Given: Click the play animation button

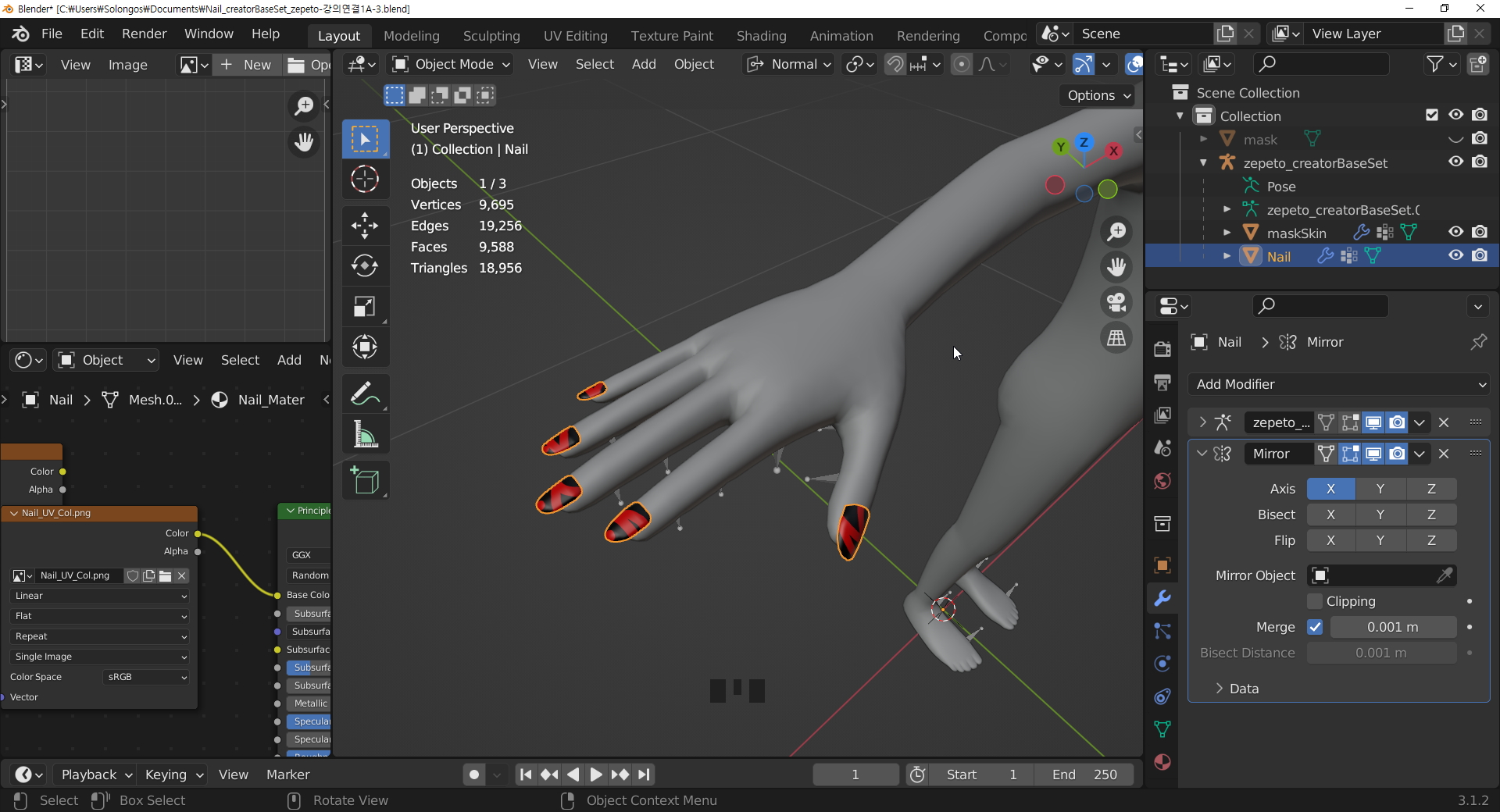Looking at the screenshot, I should tap(595, 775).
